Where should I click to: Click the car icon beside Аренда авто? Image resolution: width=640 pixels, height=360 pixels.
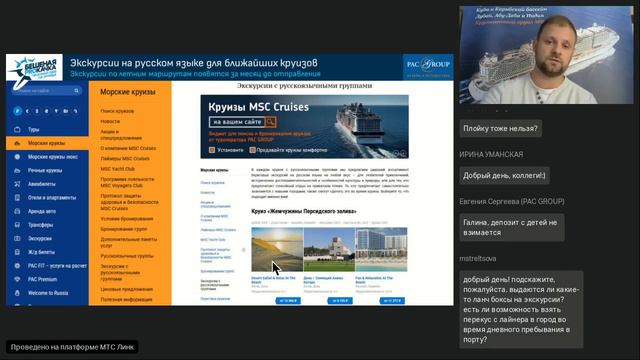(17, 211)
